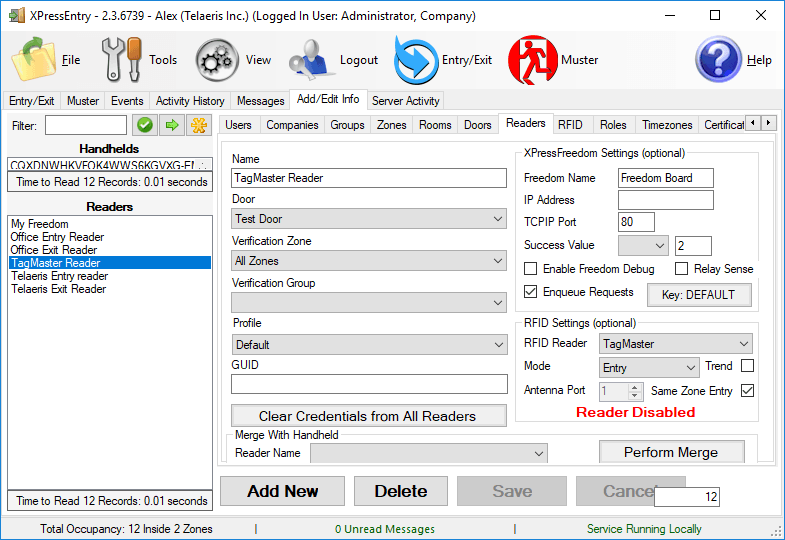The width and height of the screenshot is (785, 540).
Task: Select the Roles sub-tab
Action: [613, 125]
